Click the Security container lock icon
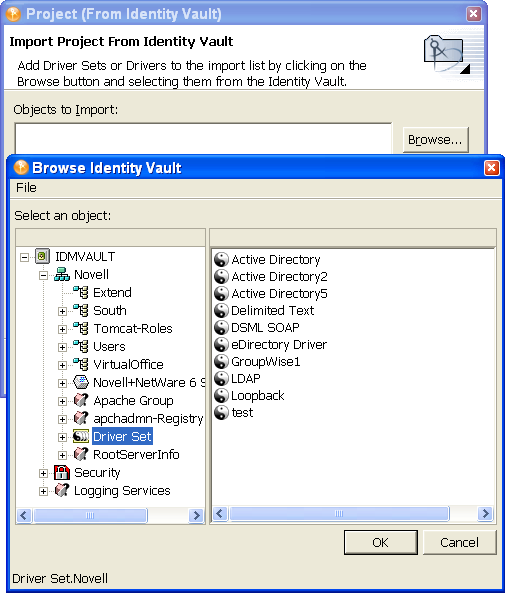 [62, 472]
